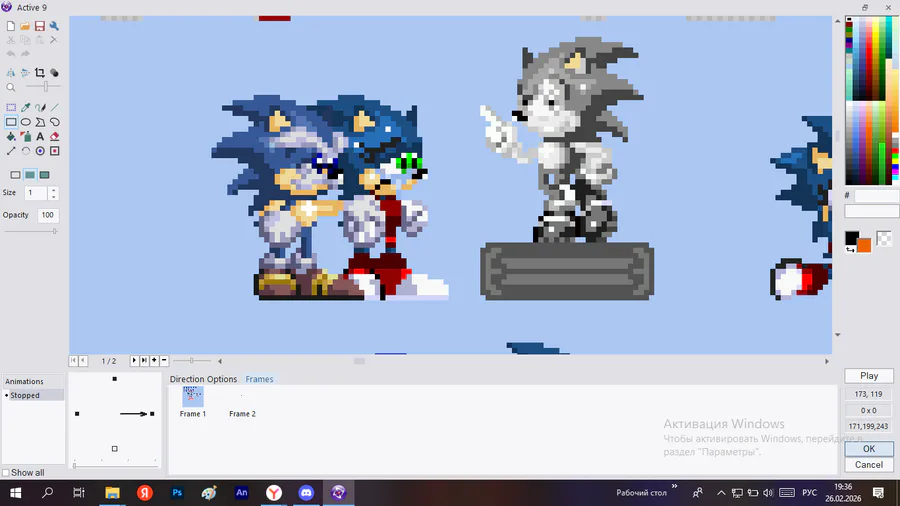Viewport: 900px width, 506px height.
Task: Jump to last frame button
Action: [x=144, y=360]
